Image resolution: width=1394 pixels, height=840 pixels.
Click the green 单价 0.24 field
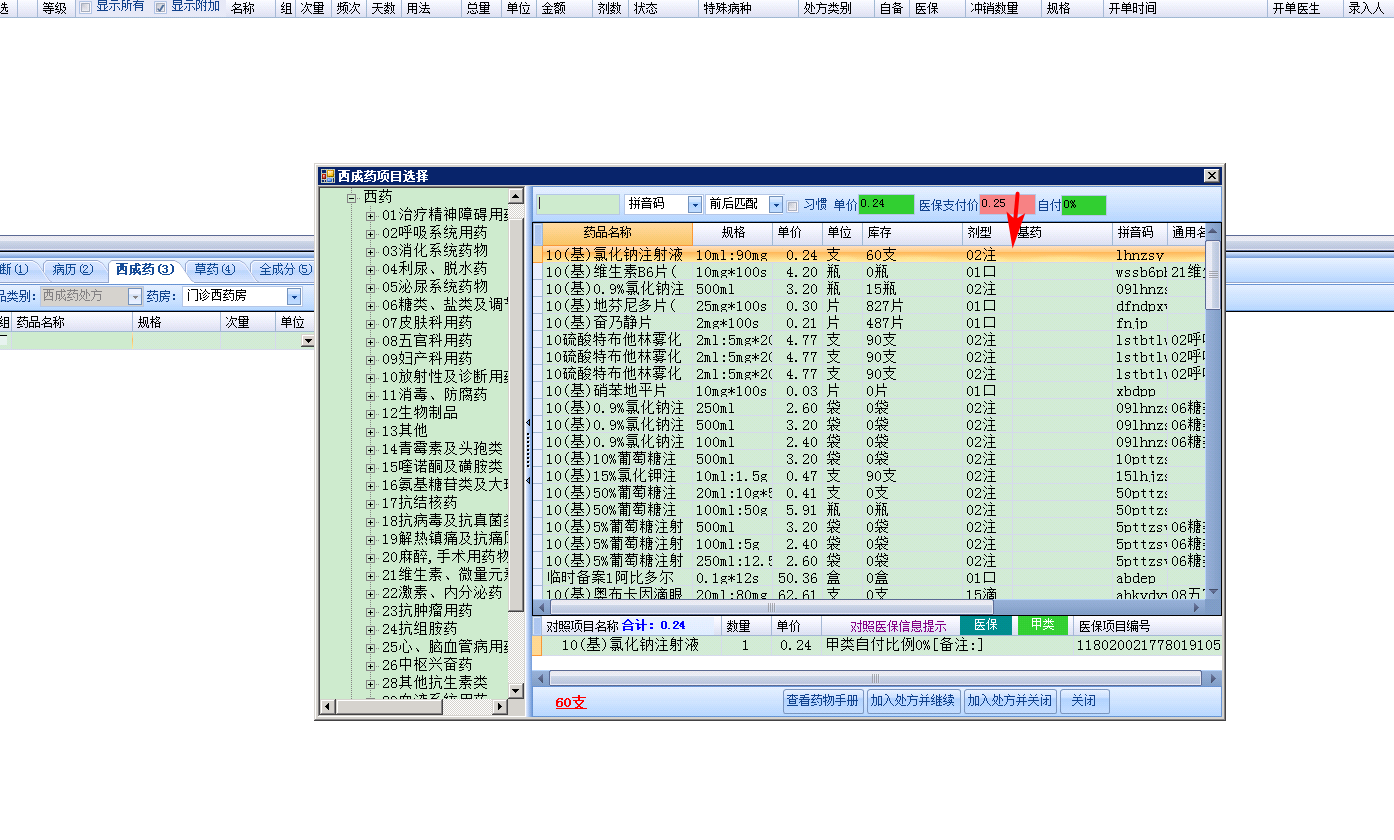pos(886,204)
